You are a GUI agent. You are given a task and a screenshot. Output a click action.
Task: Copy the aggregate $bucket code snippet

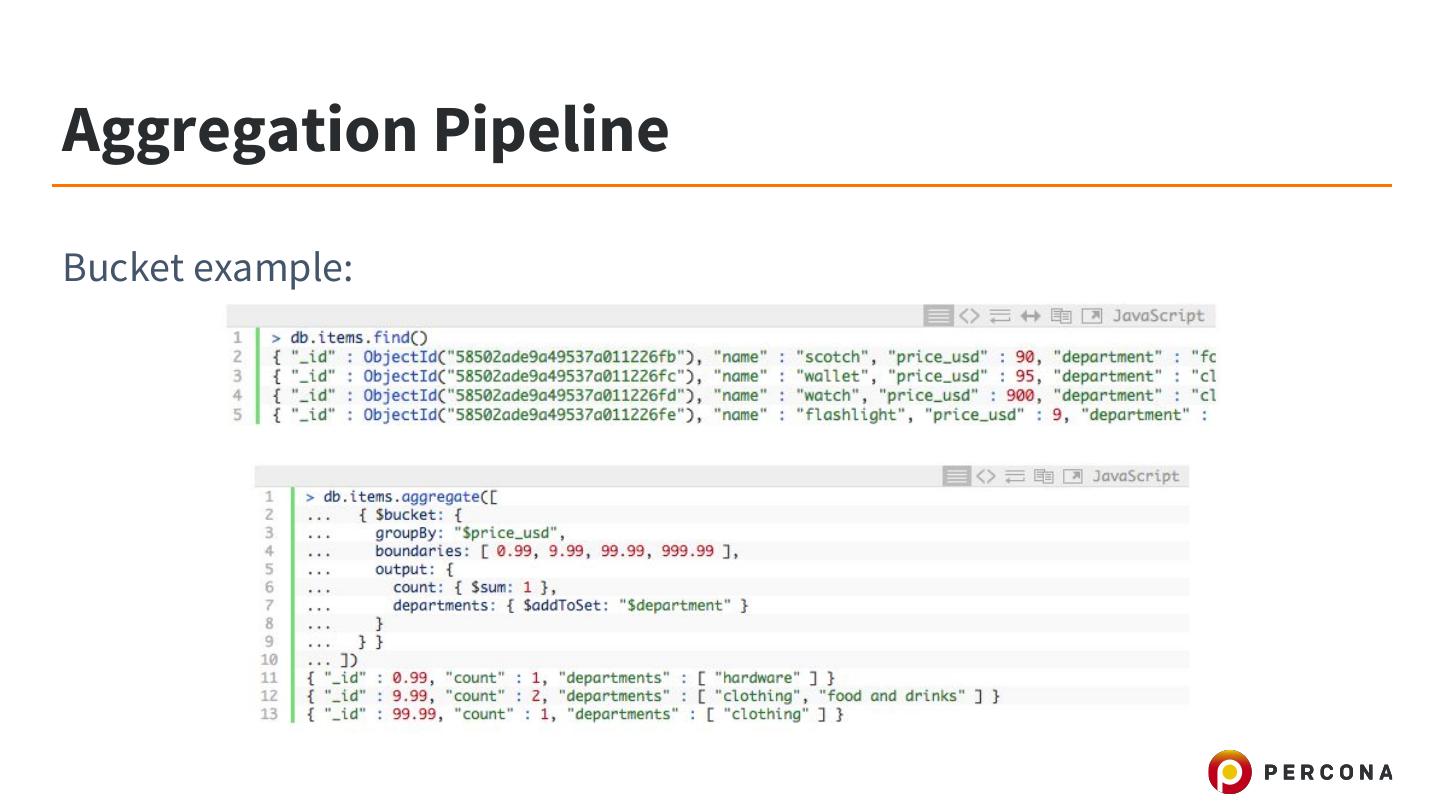(1044, 477)
